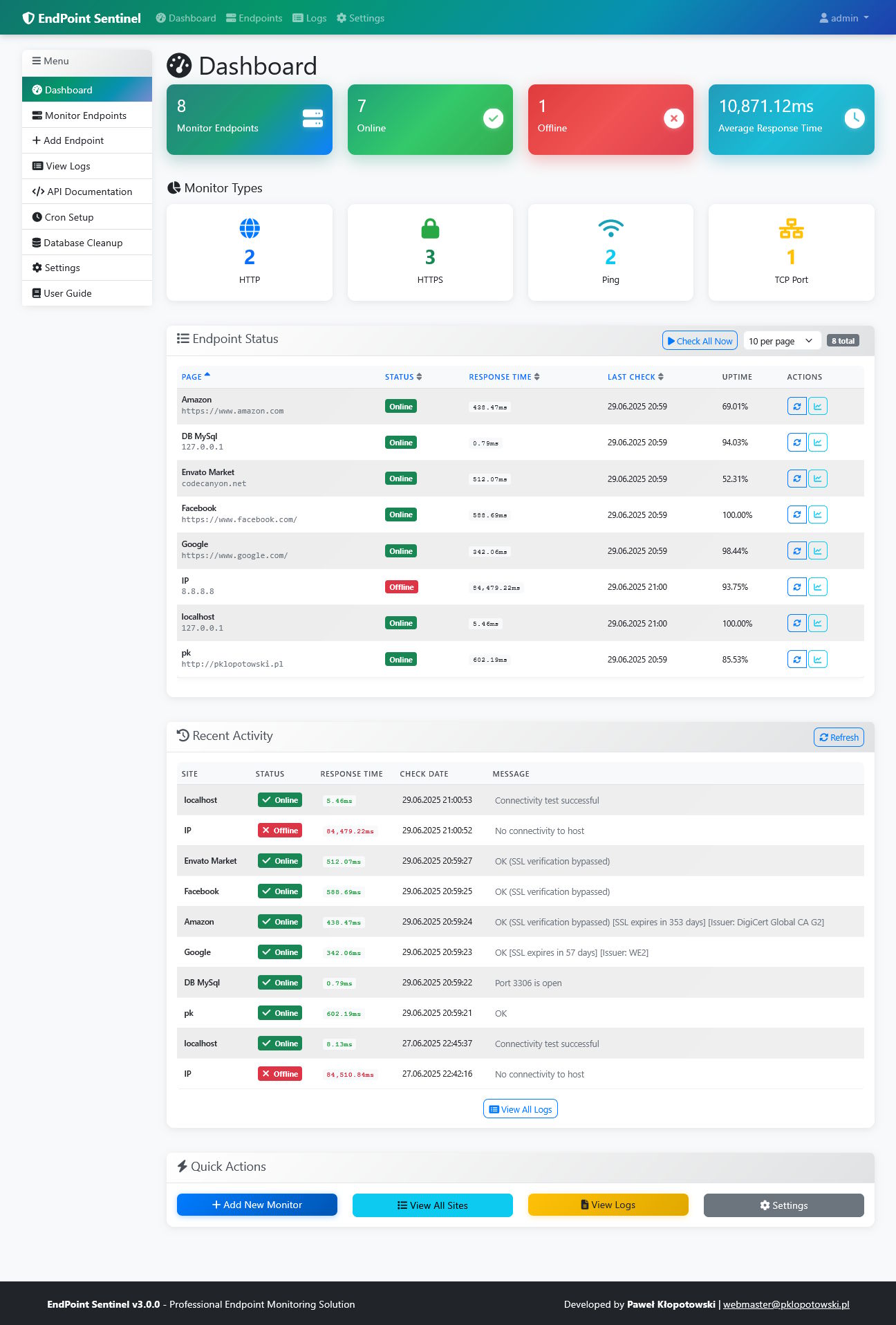
Task: Select Add Endpoint in sidebar
Action: click(87, 140)
